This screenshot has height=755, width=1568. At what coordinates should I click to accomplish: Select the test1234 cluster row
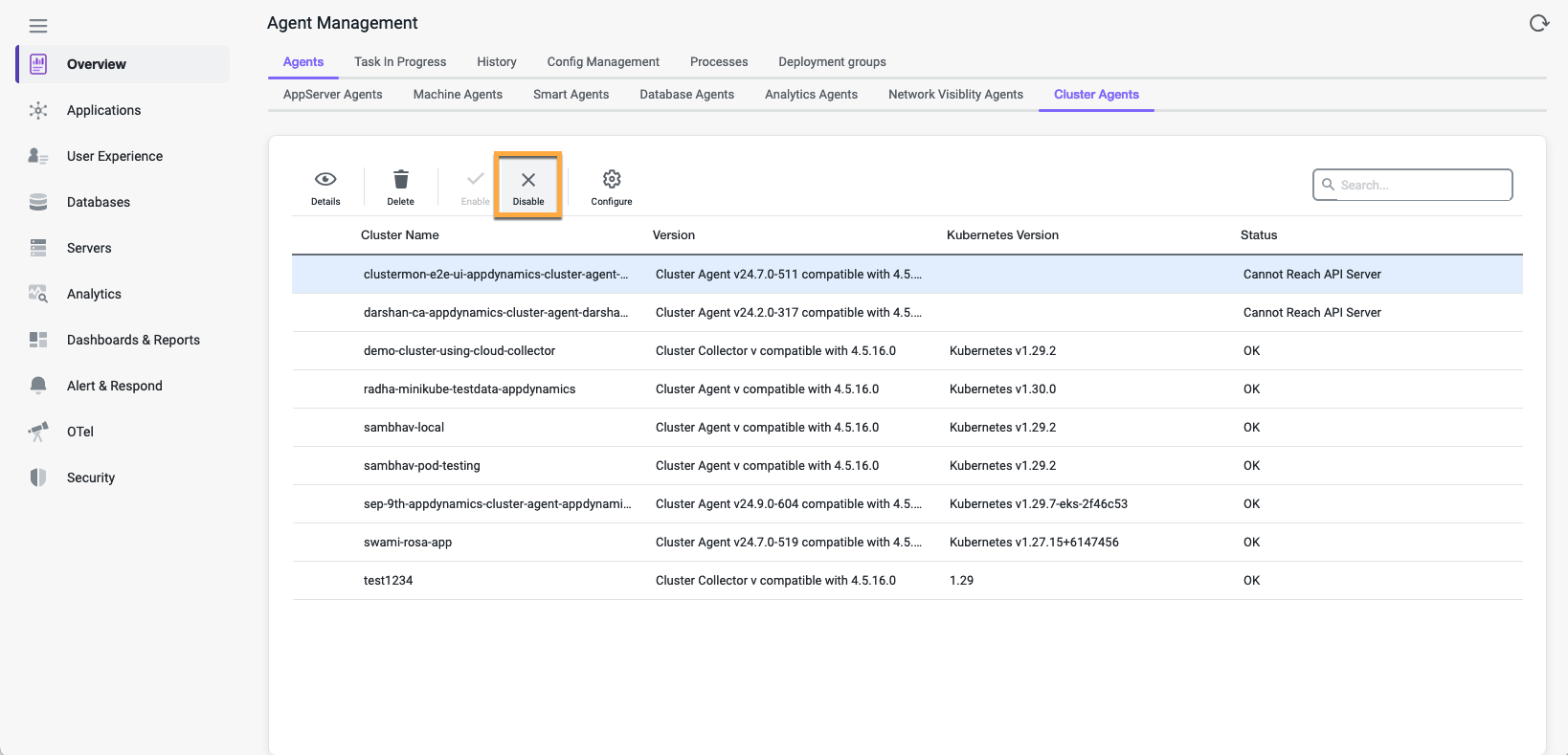[907, 581]
